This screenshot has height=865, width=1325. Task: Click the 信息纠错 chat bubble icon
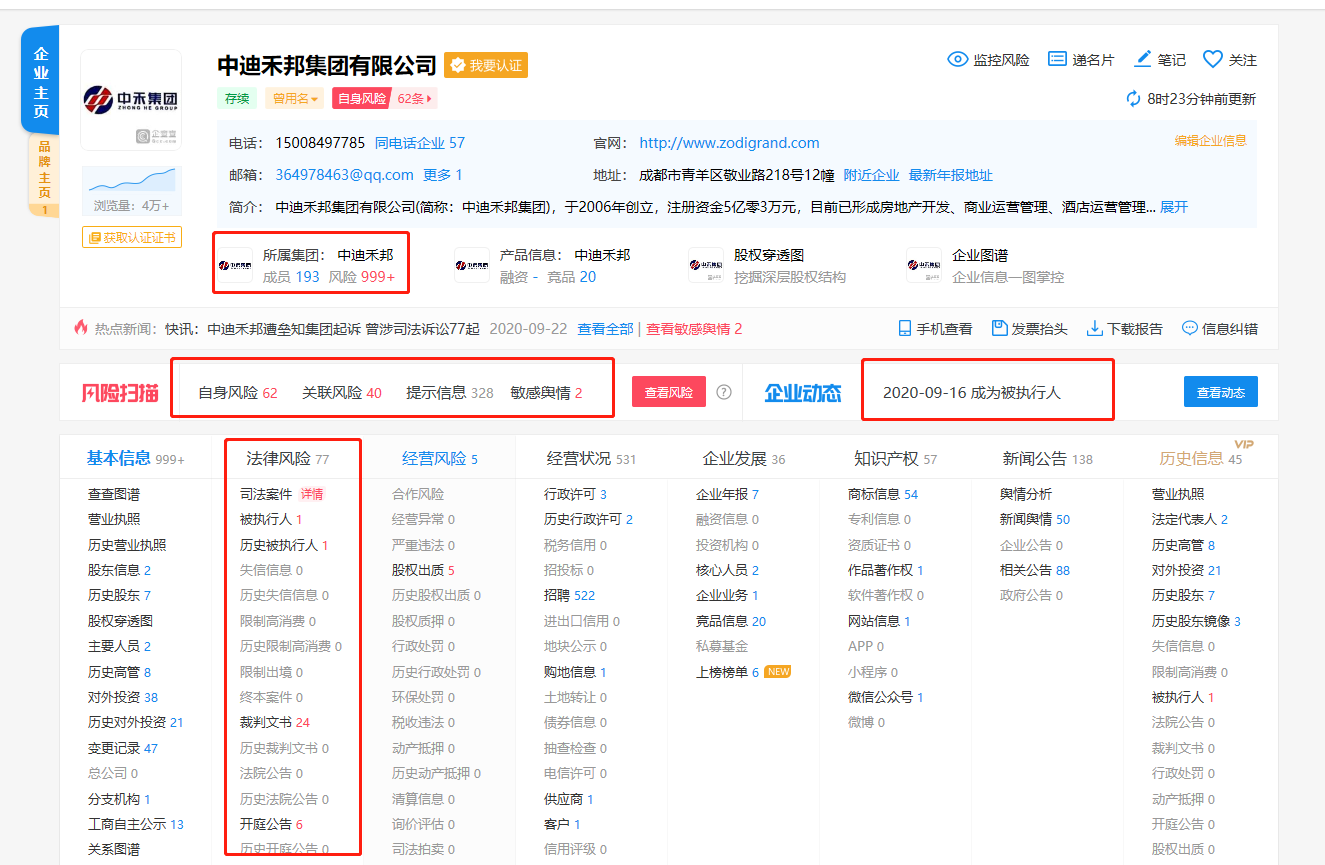[x=1190, y=328]
